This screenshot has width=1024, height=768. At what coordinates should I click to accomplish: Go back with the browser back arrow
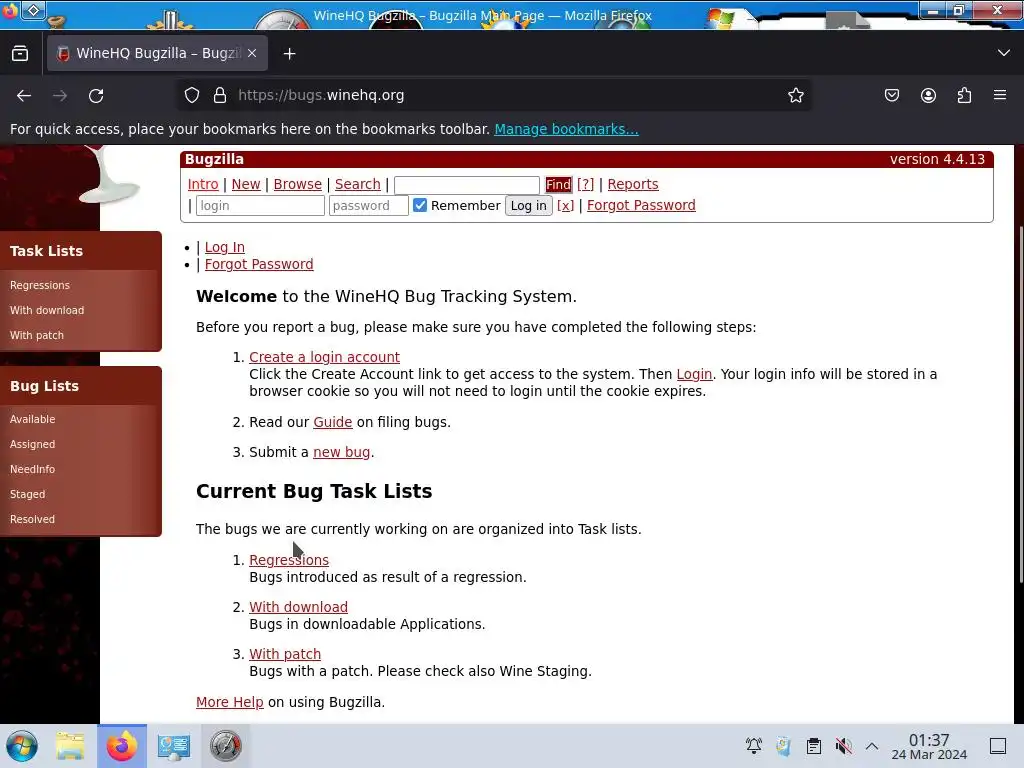click(x=24, y=96)
